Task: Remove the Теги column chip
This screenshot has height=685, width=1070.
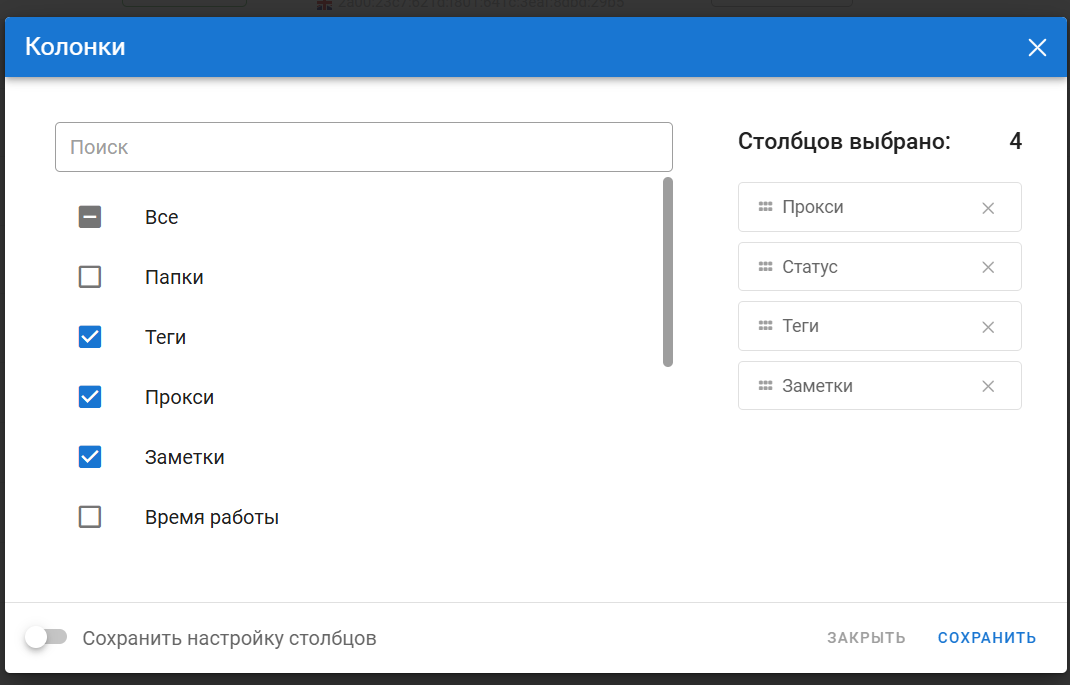Action: pyautogui.click(x=987, y=327)
